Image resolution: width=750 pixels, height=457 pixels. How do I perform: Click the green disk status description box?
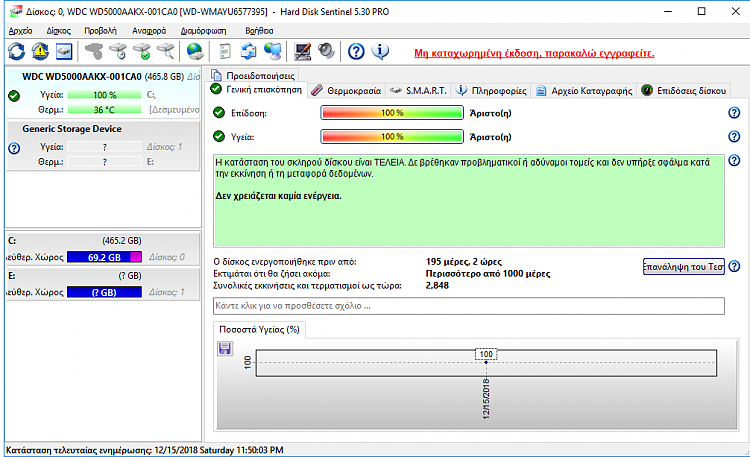click(469, 201)
